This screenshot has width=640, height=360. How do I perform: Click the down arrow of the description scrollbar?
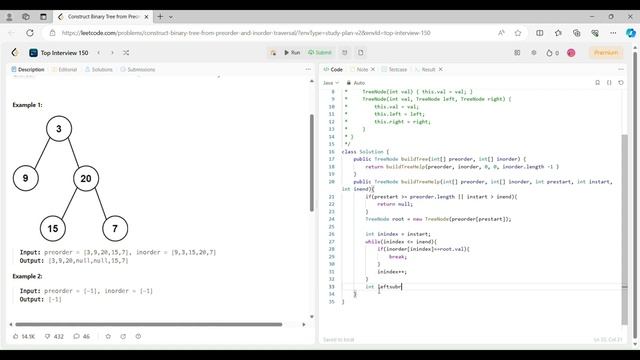[312, 316]
